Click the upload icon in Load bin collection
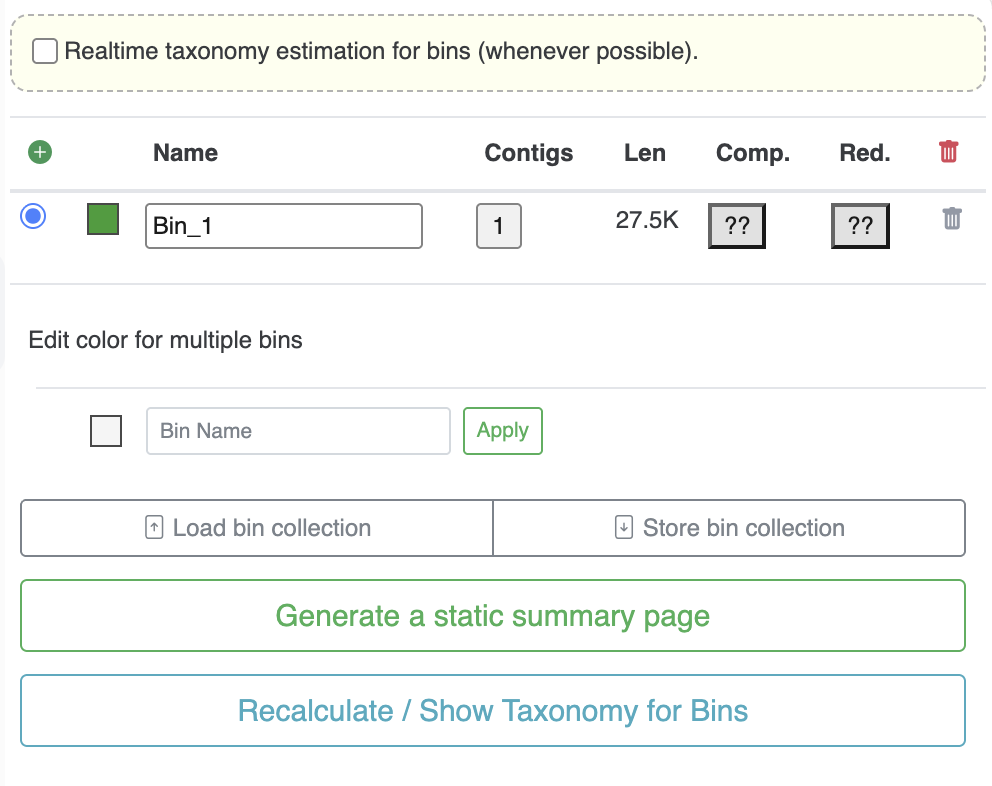Image resolution: width=992 pixels, height=786 pixels. (154, 528)
